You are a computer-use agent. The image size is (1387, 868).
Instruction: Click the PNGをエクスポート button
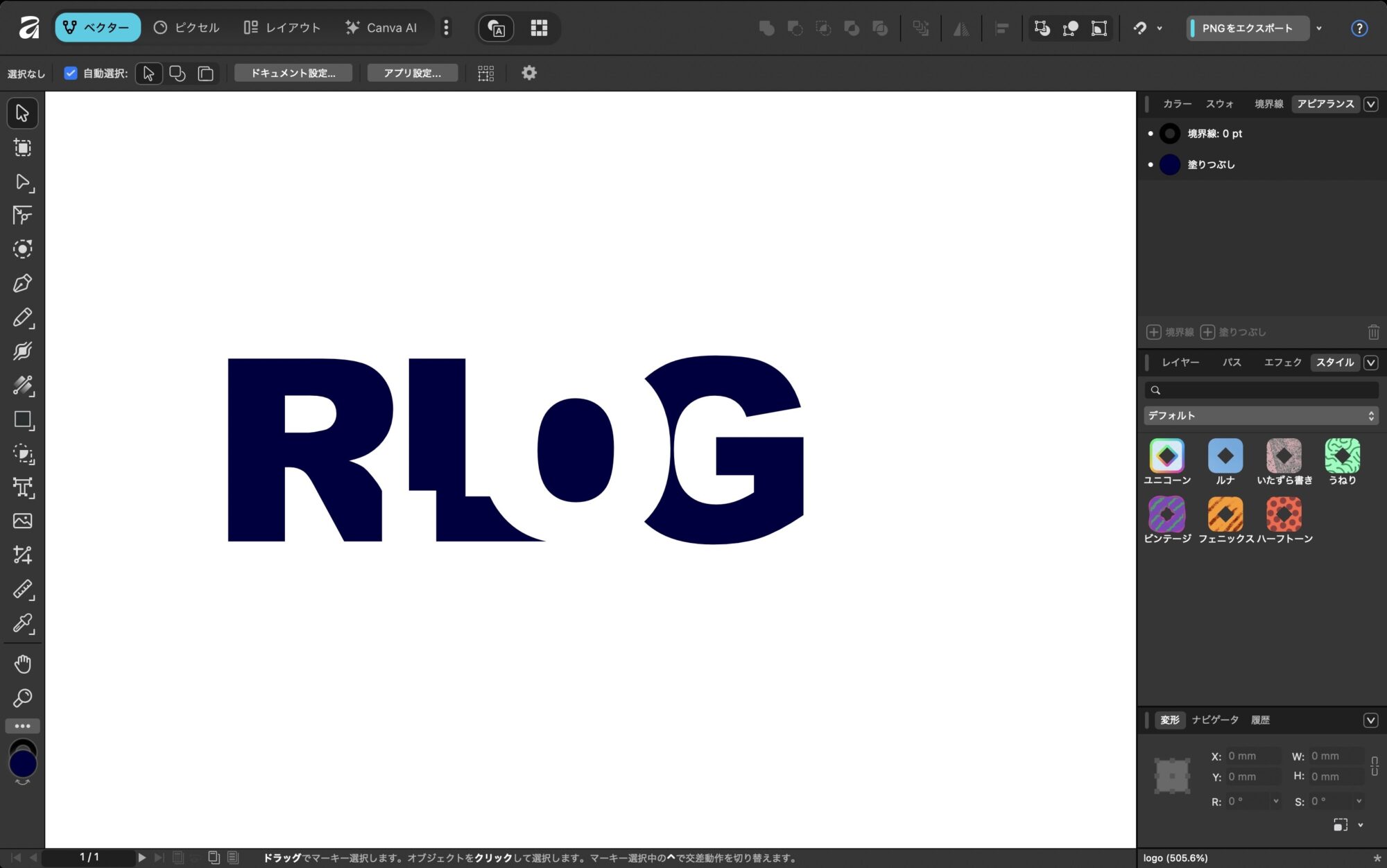click(1247, 28)
